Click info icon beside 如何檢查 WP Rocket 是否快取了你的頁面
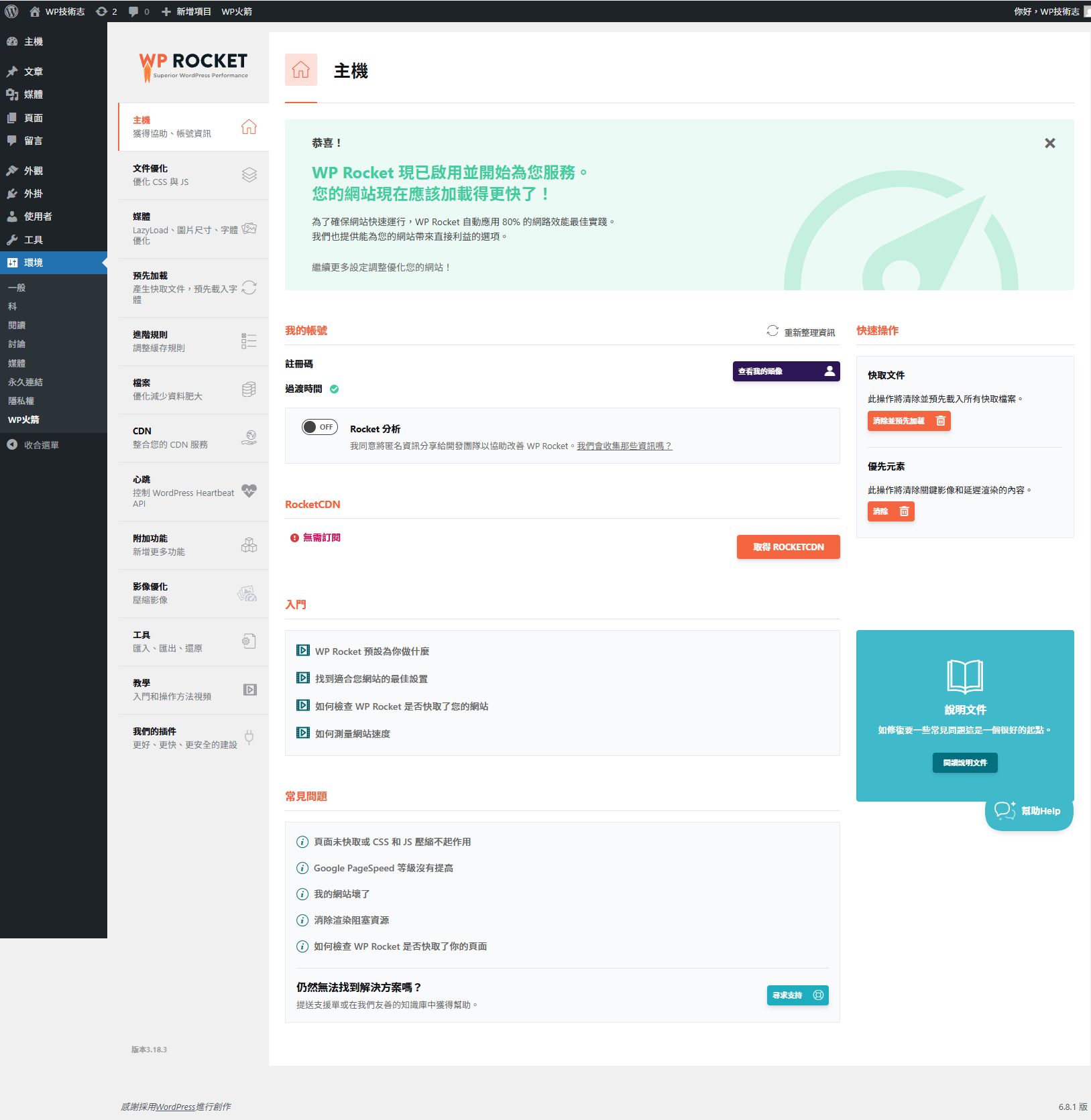 click(x=302, y=946)
